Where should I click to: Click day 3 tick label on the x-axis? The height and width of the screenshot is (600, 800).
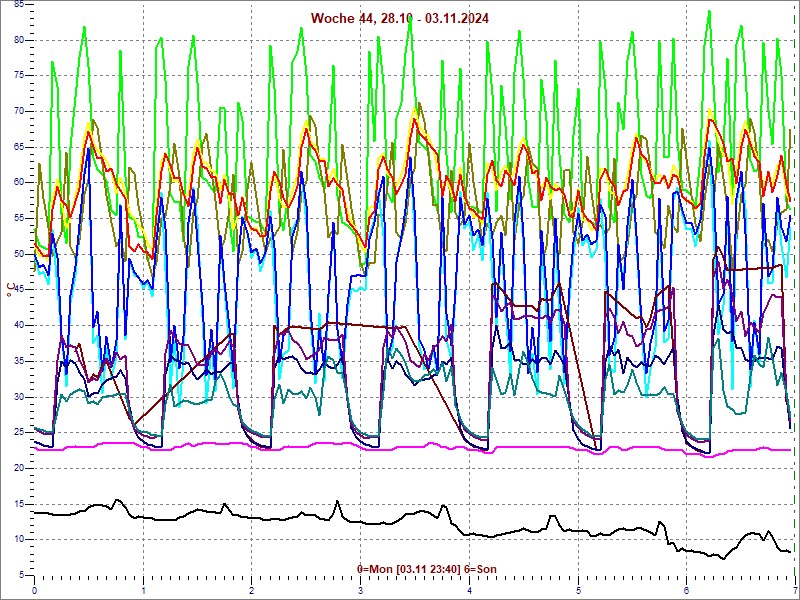coord(360,590)
